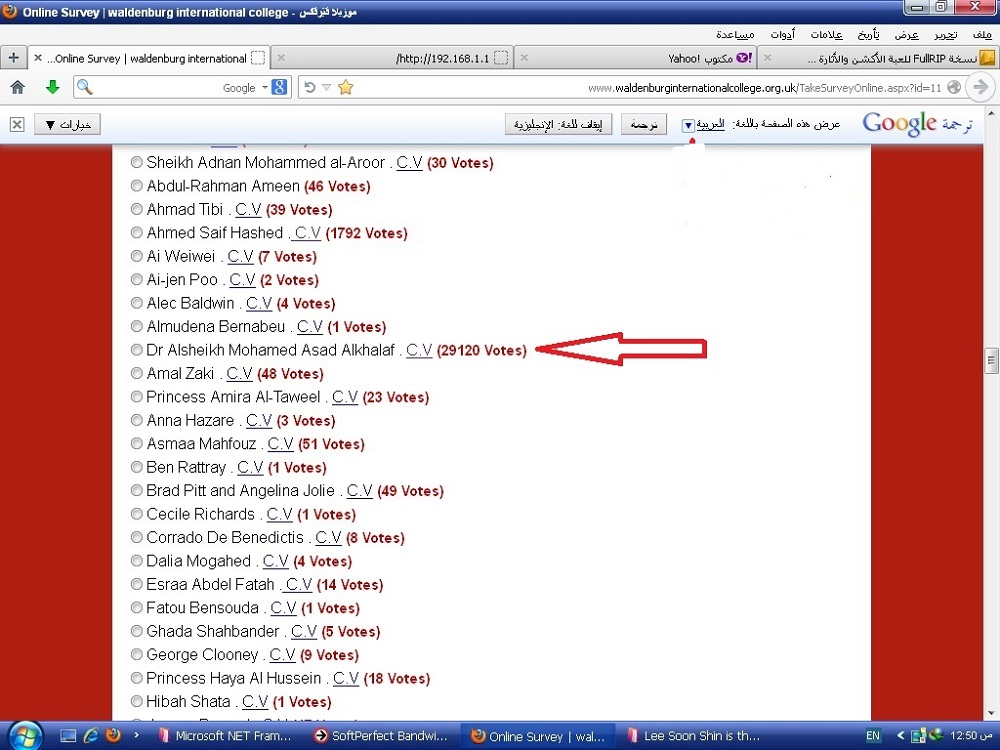Click the Firefox Home icon
The width and height of the screenshot is (1000, 750).
pos(17,87)
